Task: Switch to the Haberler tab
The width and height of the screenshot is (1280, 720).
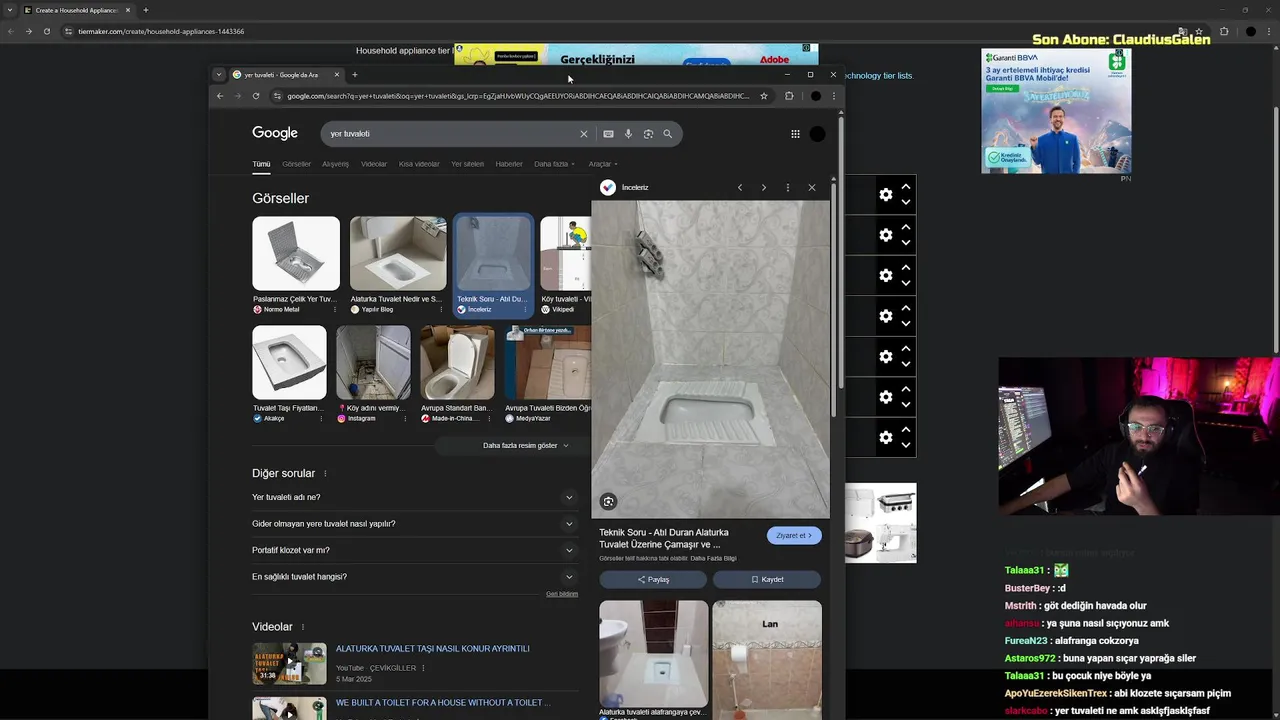Action: click(509, 164)
